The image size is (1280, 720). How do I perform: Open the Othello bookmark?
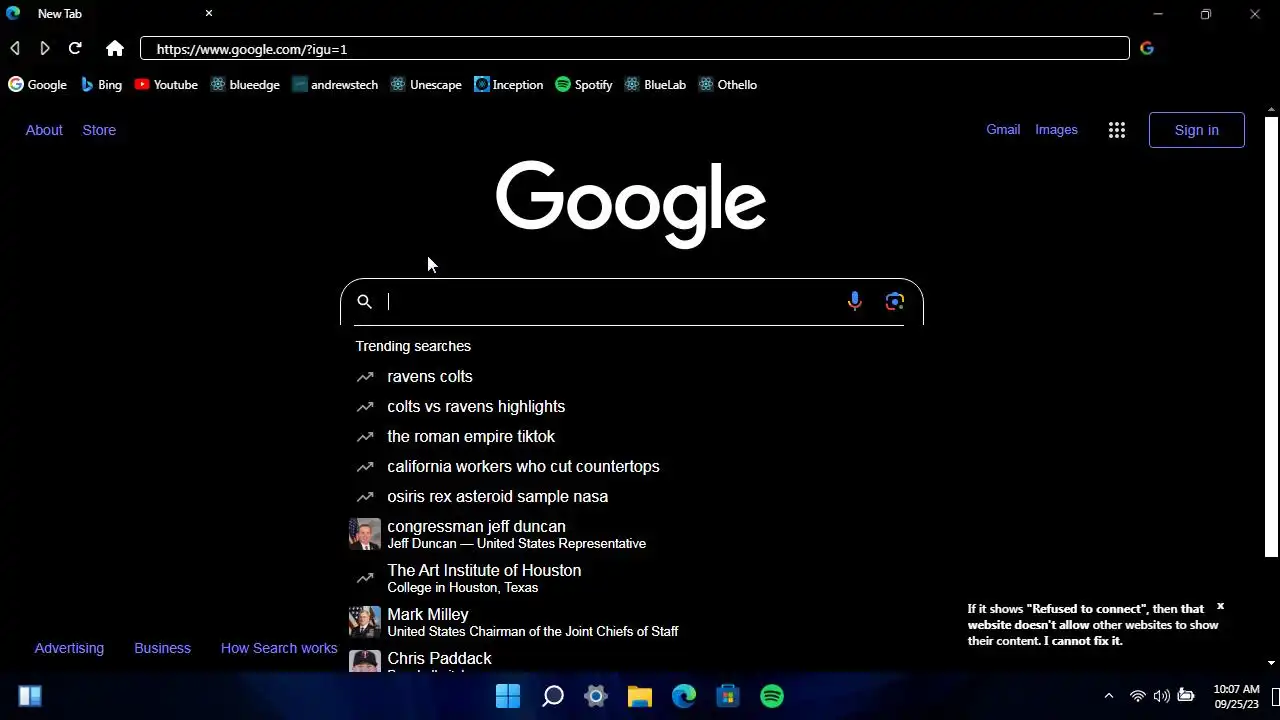(x=727, y=85)
